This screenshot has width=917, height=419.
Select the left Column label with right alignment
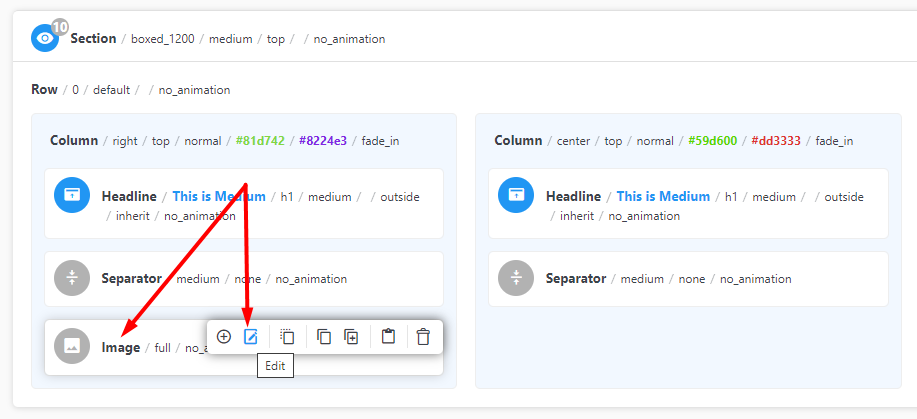click(x=74, y=140)
